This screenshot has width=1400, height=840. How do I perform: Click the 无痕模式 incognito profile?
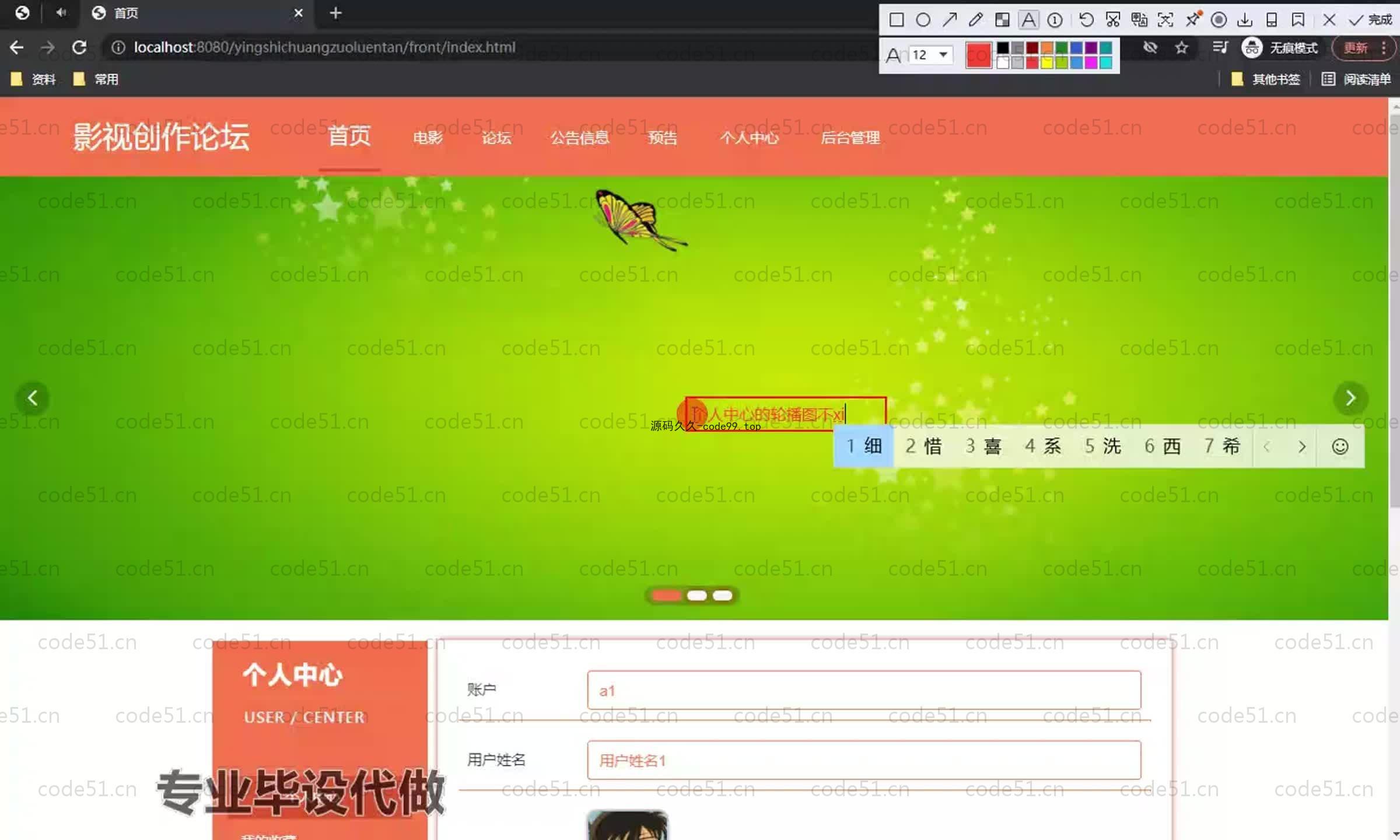tap(1280, 47)
